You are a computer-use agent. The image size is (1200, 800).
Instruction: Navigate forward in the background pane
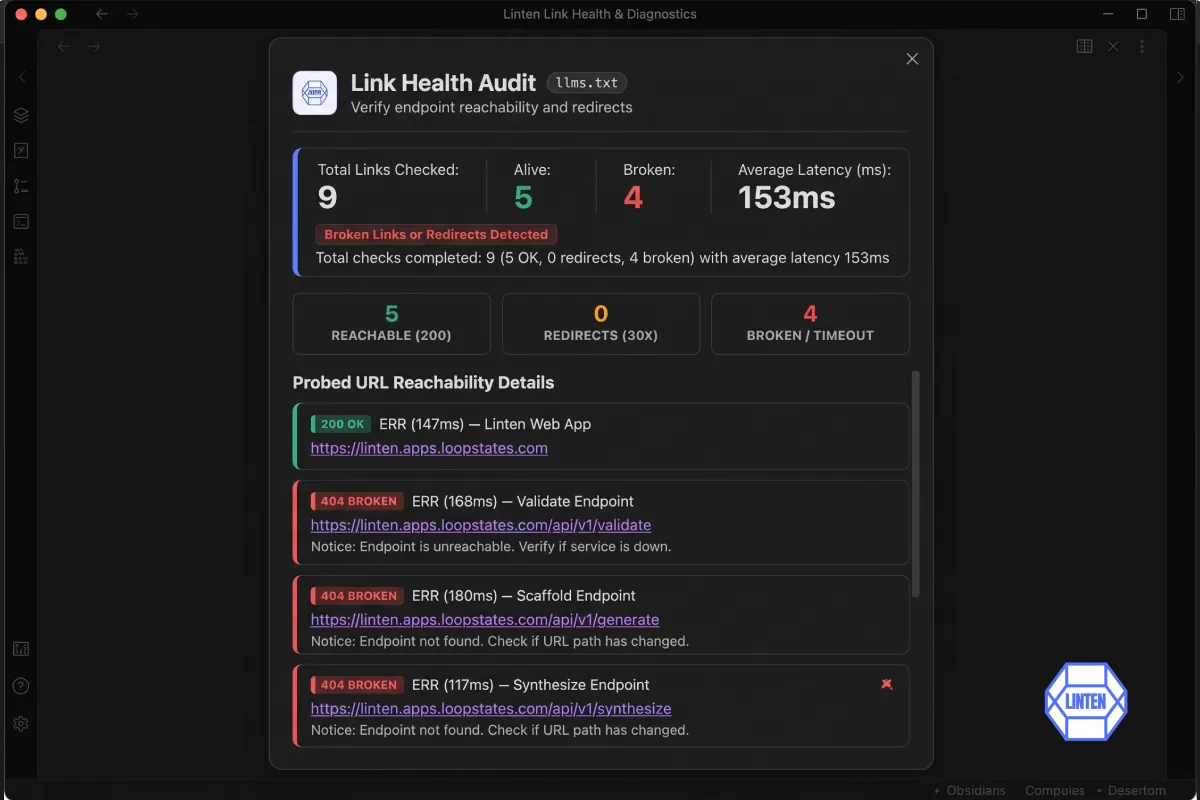pyautogui.click(x=94, y=46)
